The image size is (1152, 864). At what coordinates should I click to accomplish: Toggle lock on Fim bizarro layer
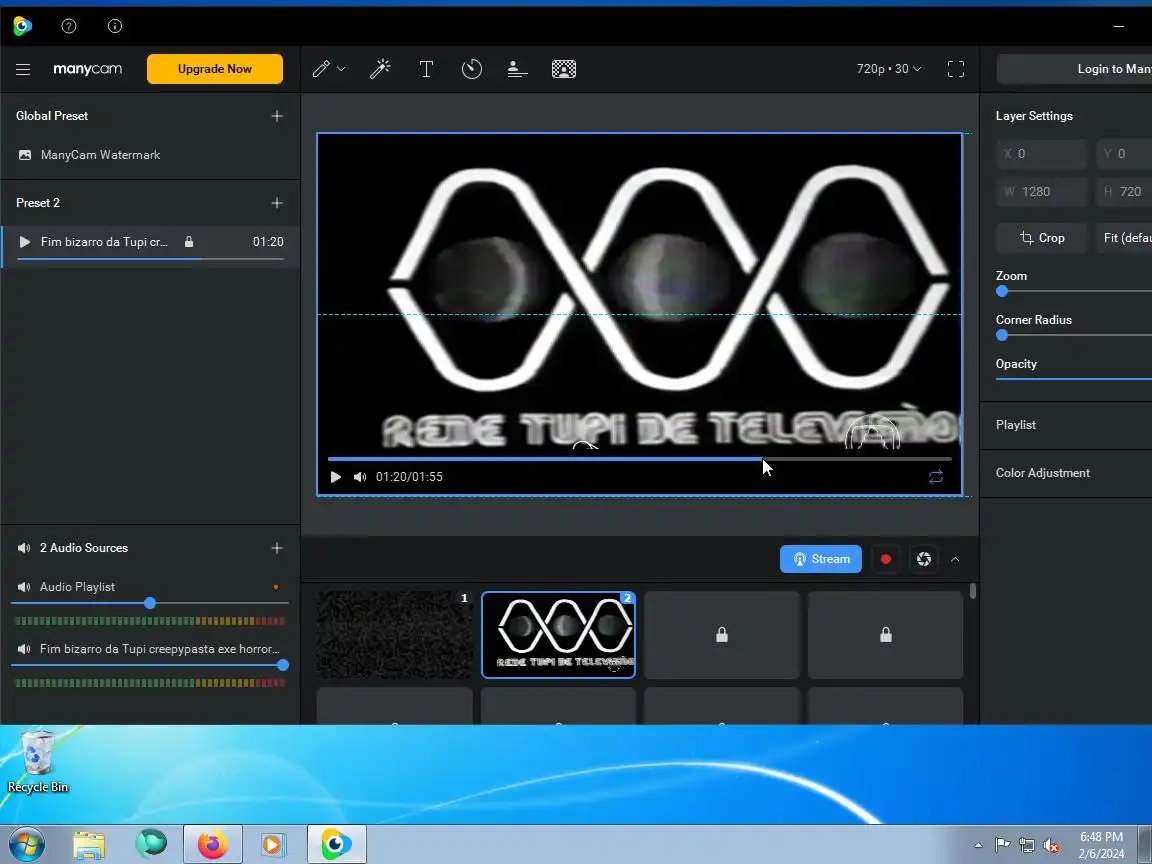point(189,242)
